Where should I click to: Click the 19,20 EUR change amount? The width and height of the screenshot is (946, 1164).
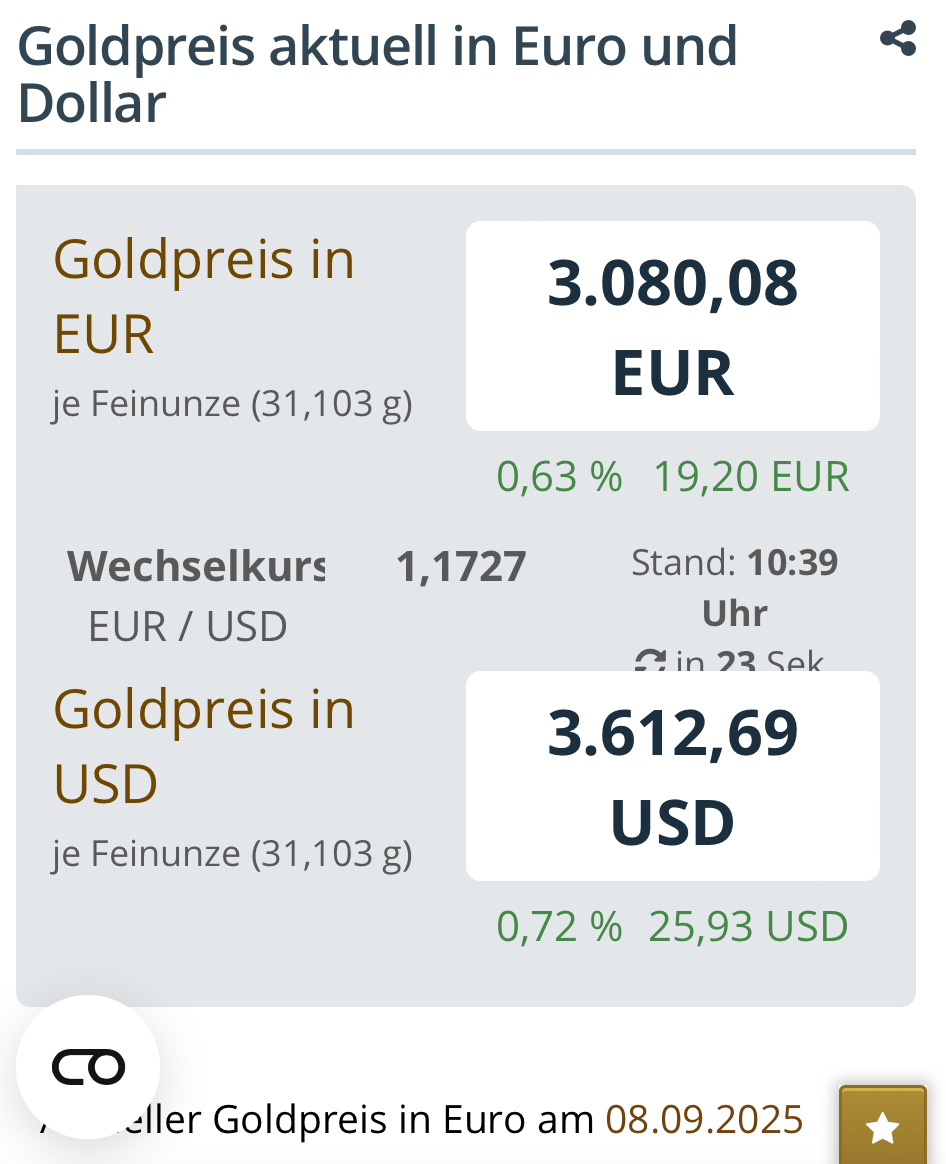[751, 477]
